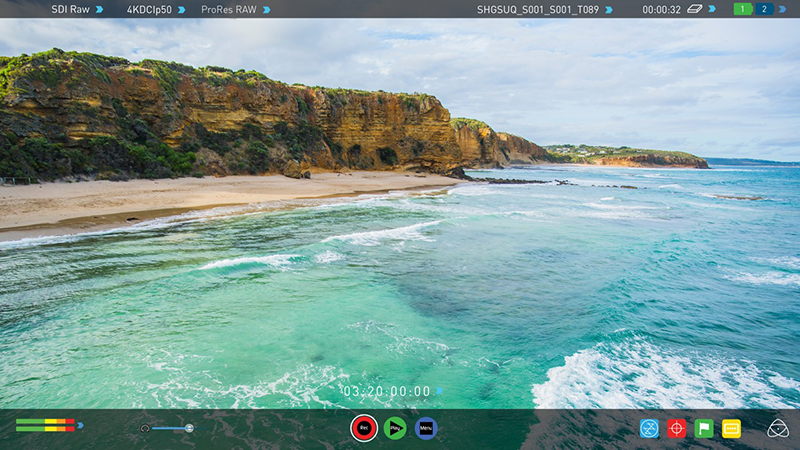Click the headphone volume icon
This screenshot has width=800, height=450.
tap(145, 428)
